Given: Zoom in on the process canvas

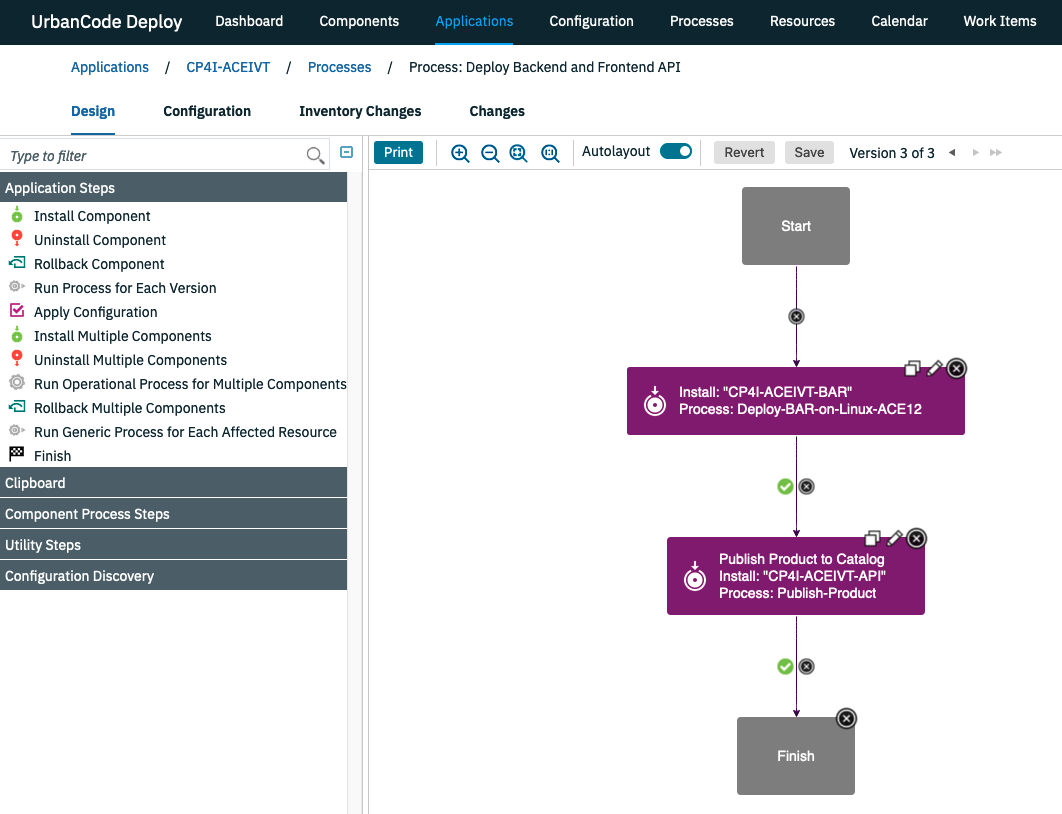Looking at the screenshot, I should [460, 152].
